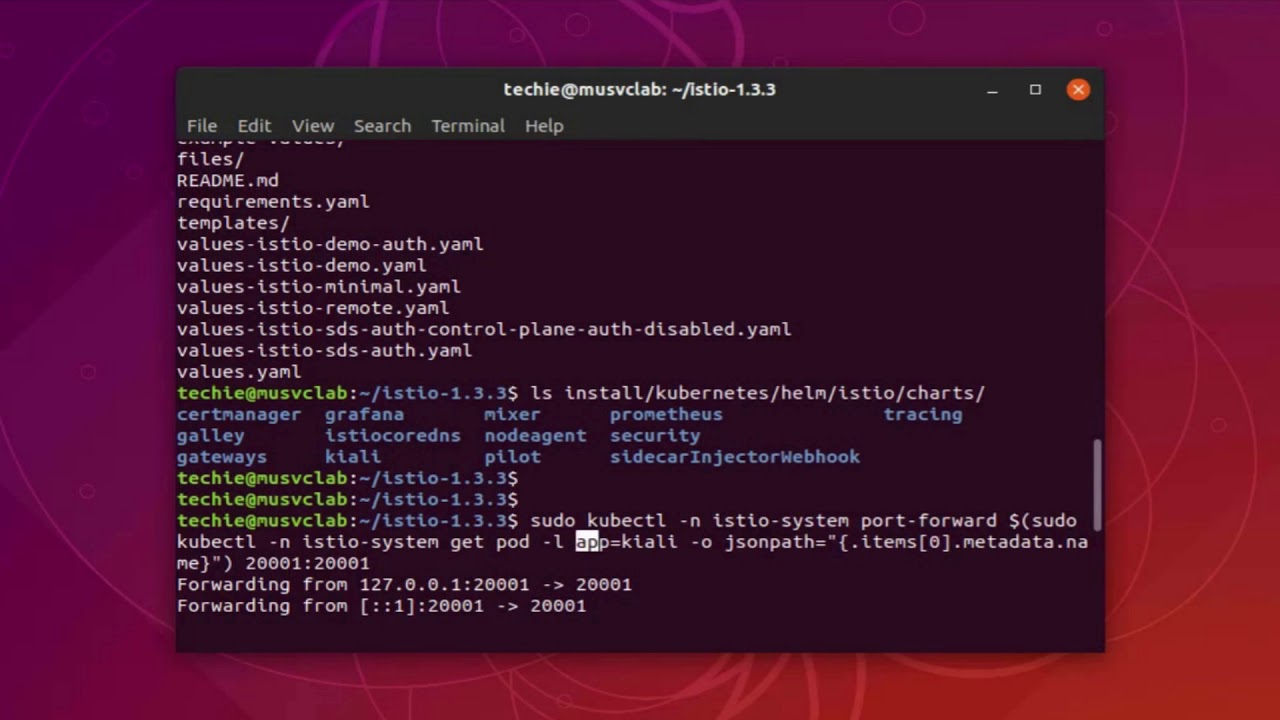Click the README.md line
Image resolution: width=1280 pixels, height=720 pixels.
point(228,181)
